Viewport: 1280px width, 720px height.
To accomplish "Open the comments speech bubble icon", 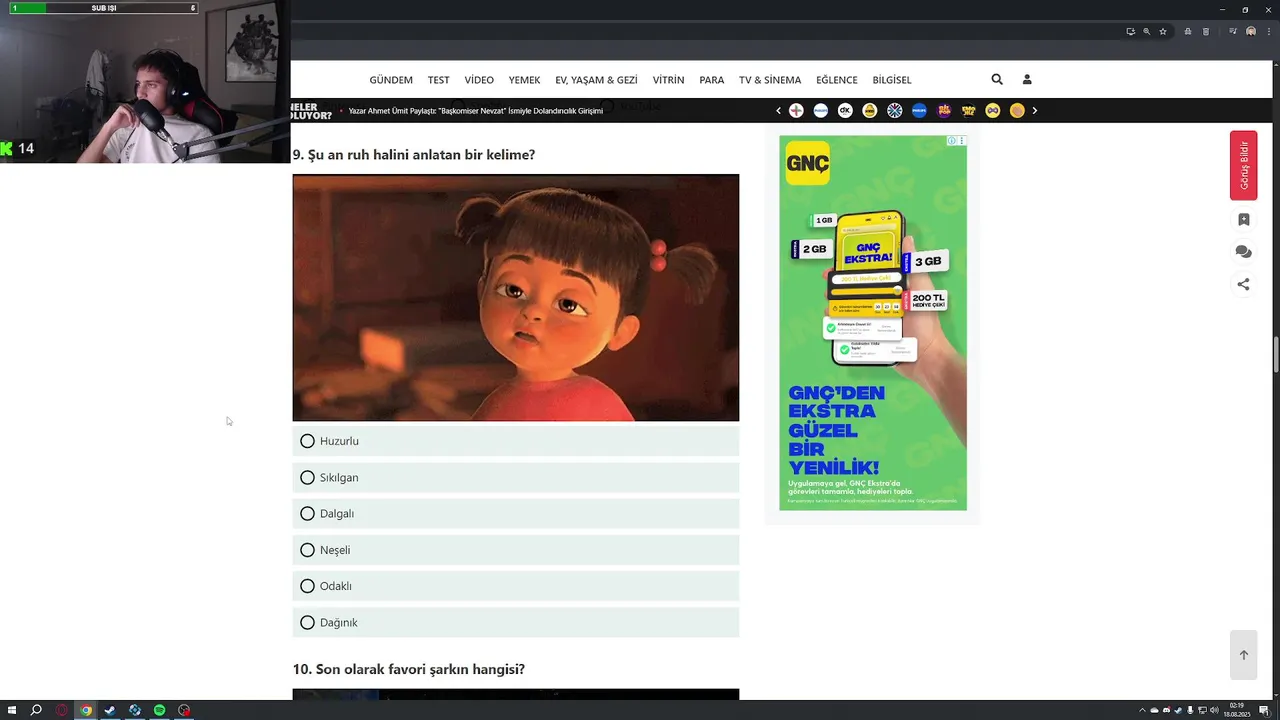I will [x=1243, y=252].
